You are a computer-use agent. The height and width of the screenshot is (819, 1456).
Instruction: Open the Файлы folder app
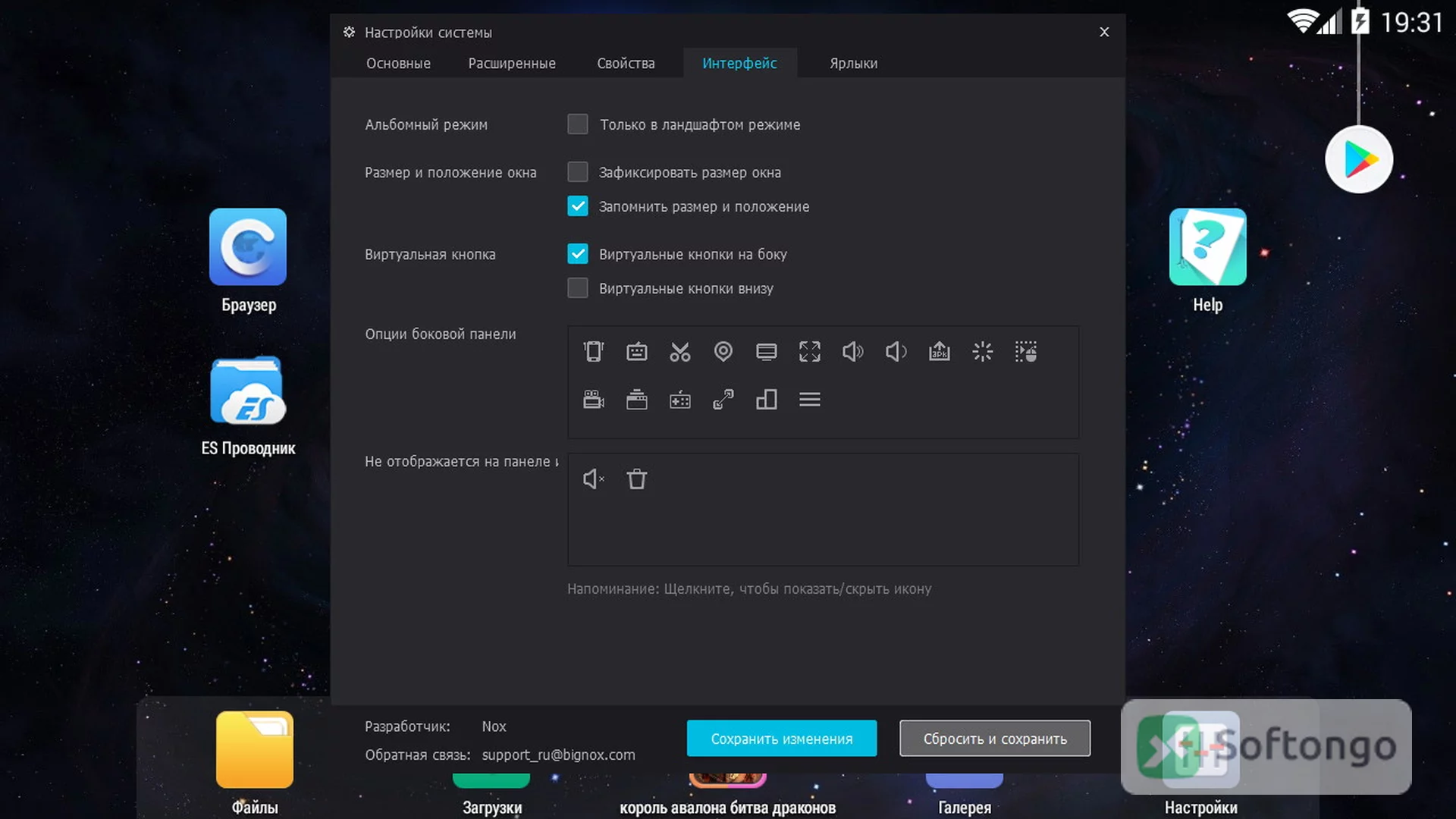[255, 750]
